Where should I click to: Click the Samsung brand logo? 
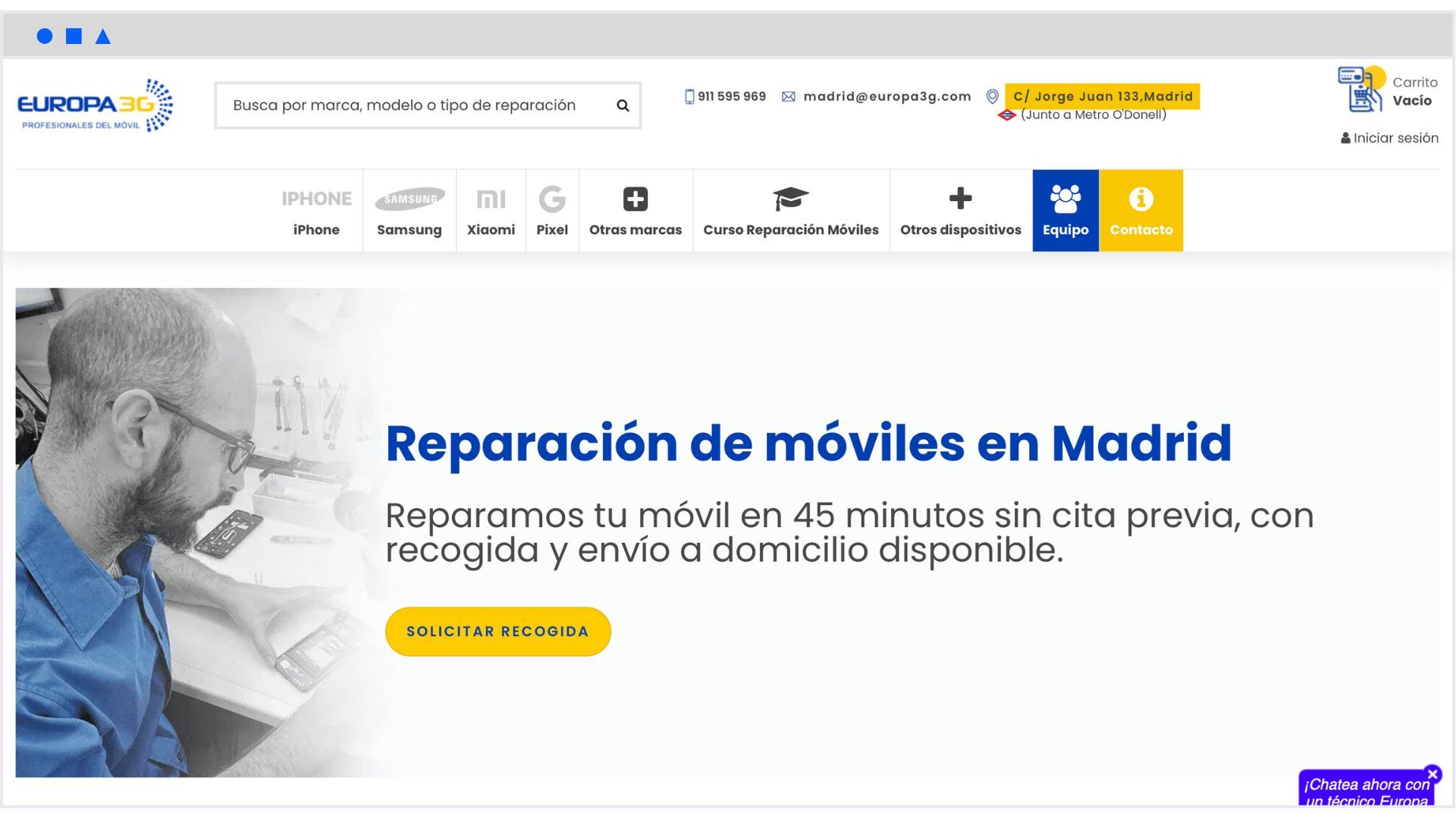click(x=409, y=199)
